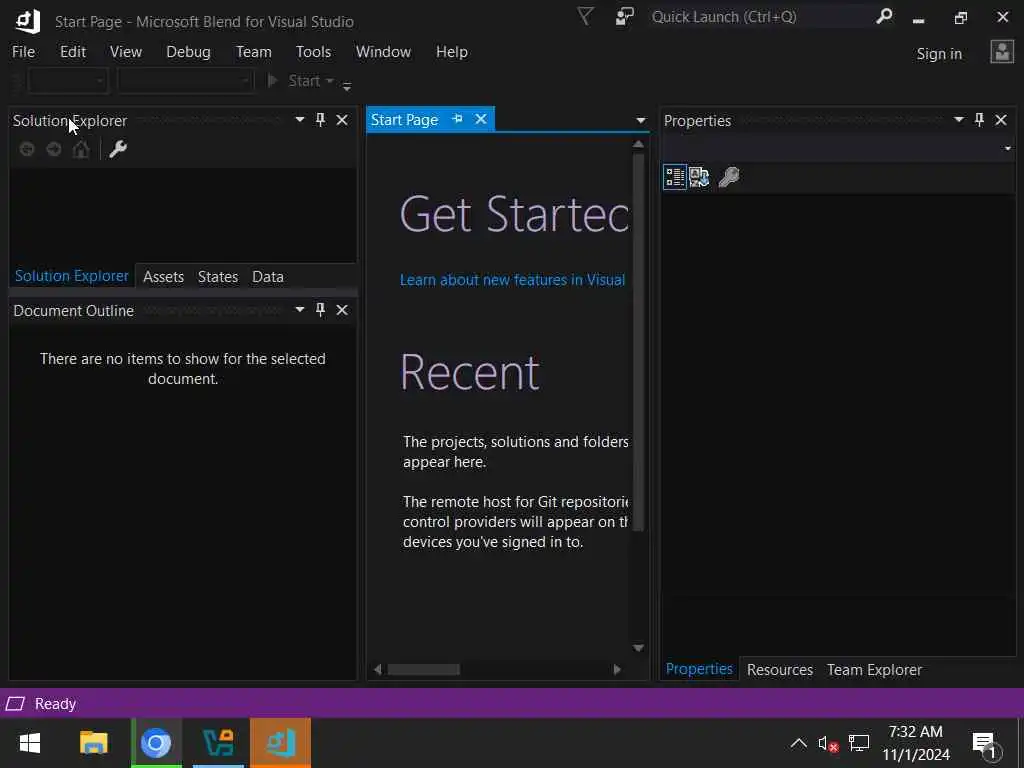
Task: Click the Home icon in Solution Explorer
Action: point(81,150)
